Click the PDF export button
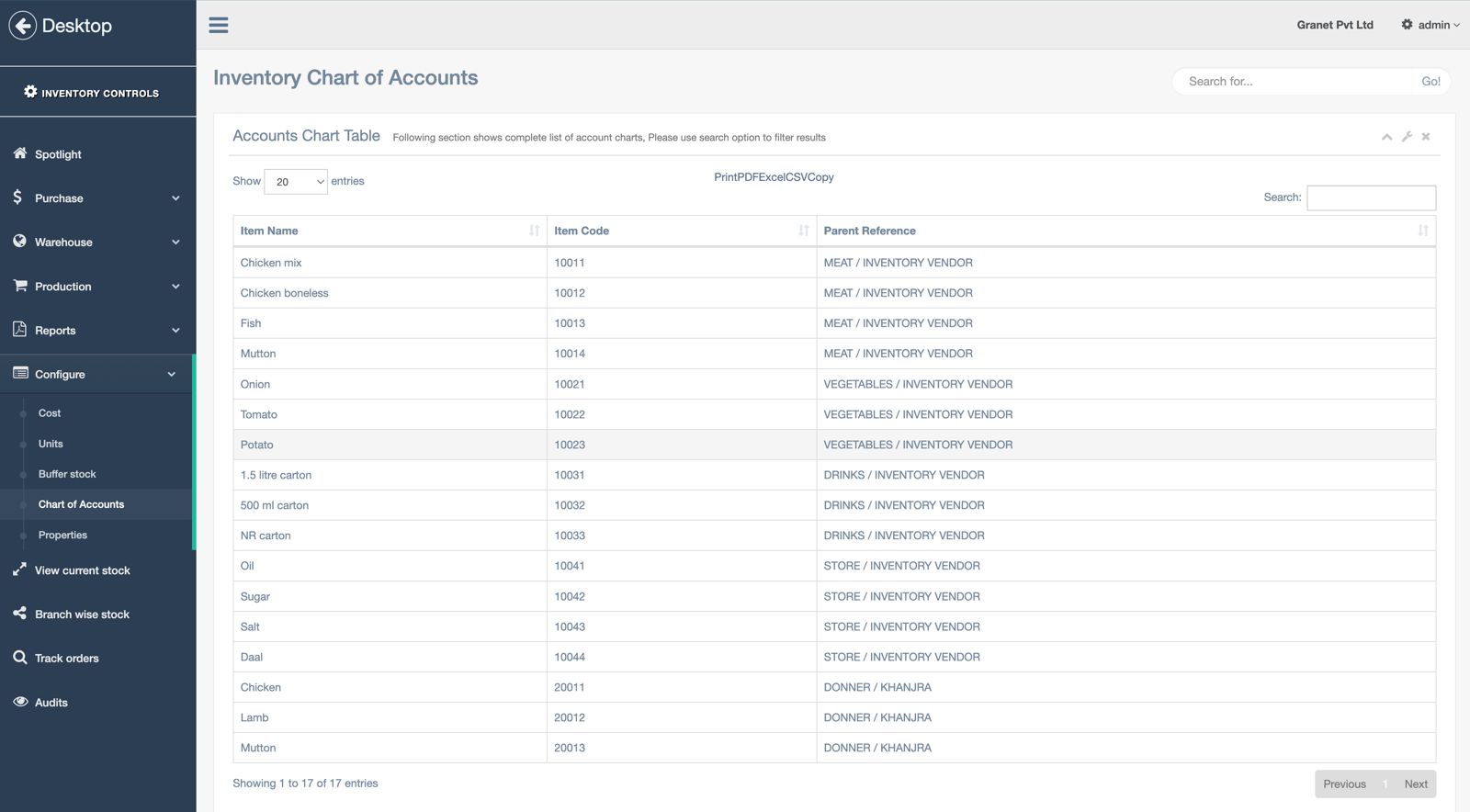 pos(747,177)
